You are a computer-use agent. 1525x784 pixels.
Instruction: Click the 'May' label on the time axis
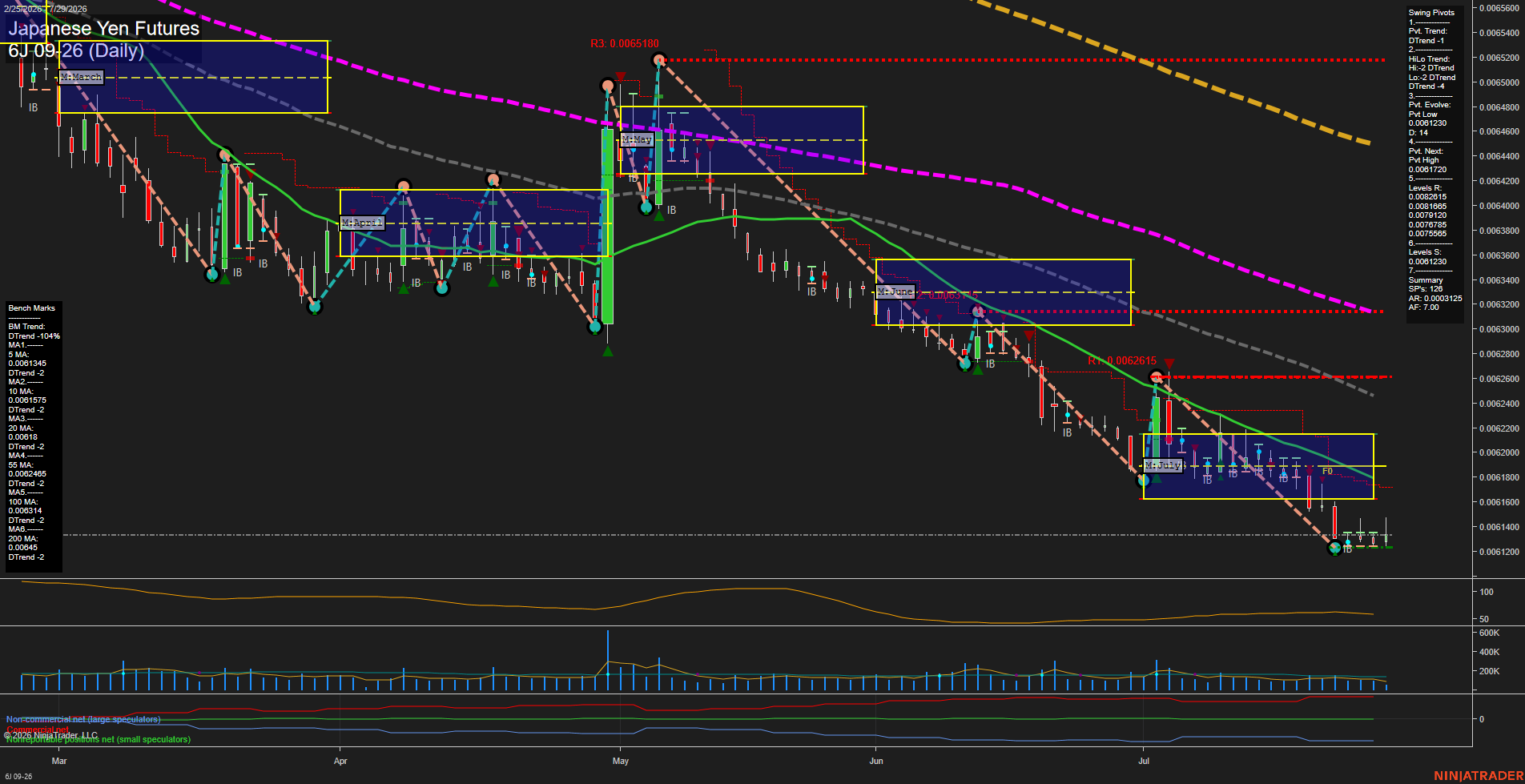(x=621, y=761)
